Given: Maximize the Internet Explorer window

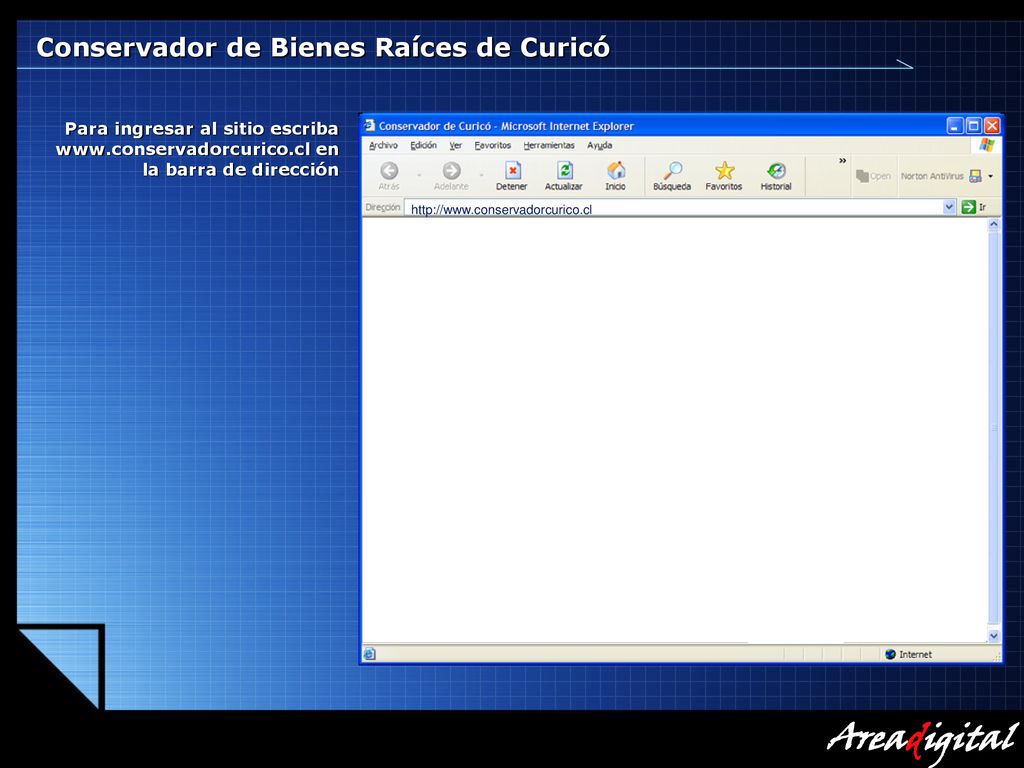Looking at the screenshot, I should point(974,125).
